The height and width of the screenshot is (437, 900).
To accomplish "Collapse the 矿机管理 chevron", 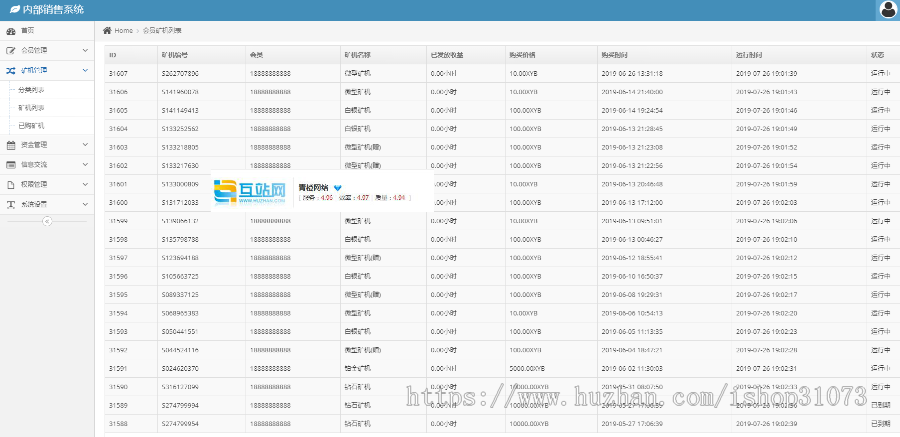I will [85, 71].
